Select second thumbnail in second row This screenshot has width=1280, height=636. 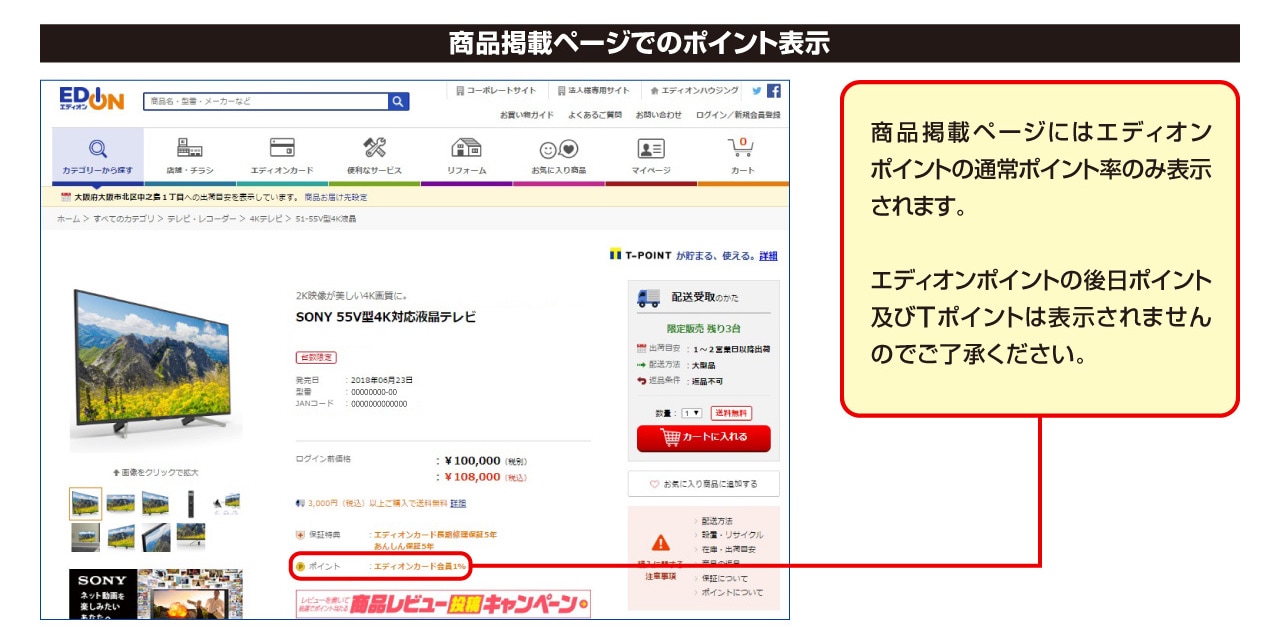[x=121, y=538]
